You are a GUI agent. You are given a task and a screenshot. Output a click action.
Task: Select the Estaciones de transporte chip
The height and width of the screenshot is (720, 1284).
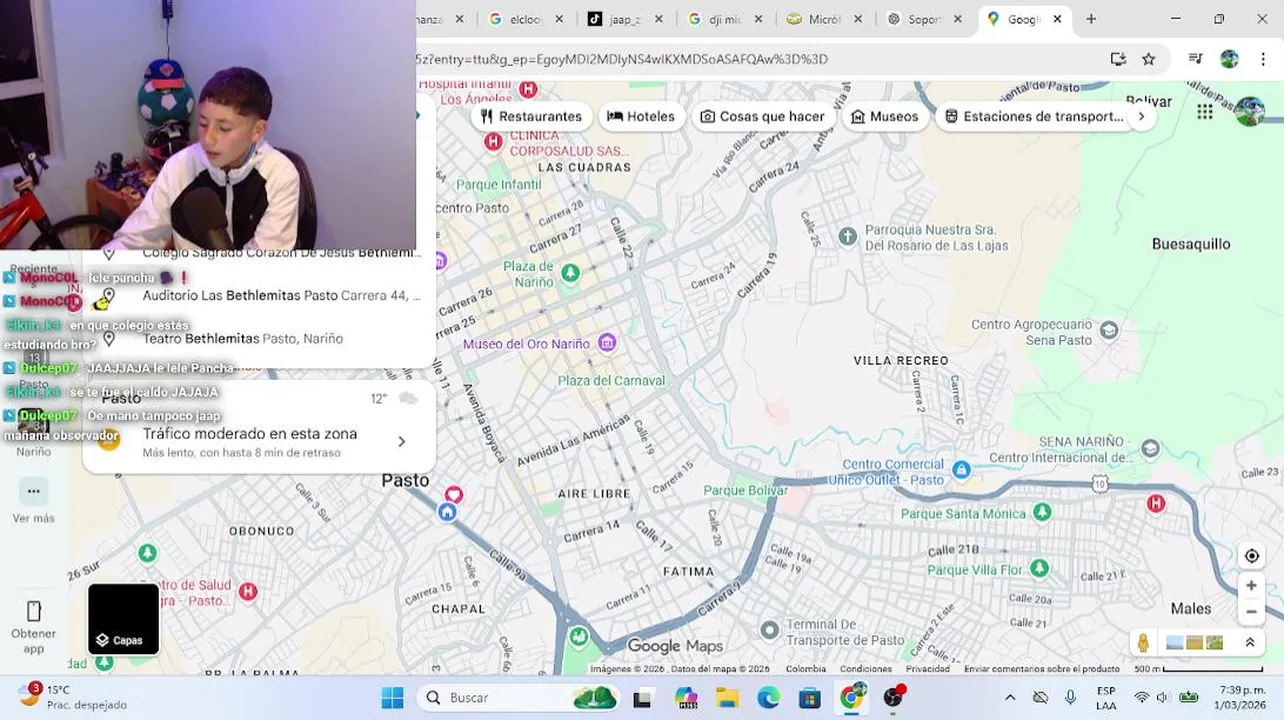point(1034,116)
